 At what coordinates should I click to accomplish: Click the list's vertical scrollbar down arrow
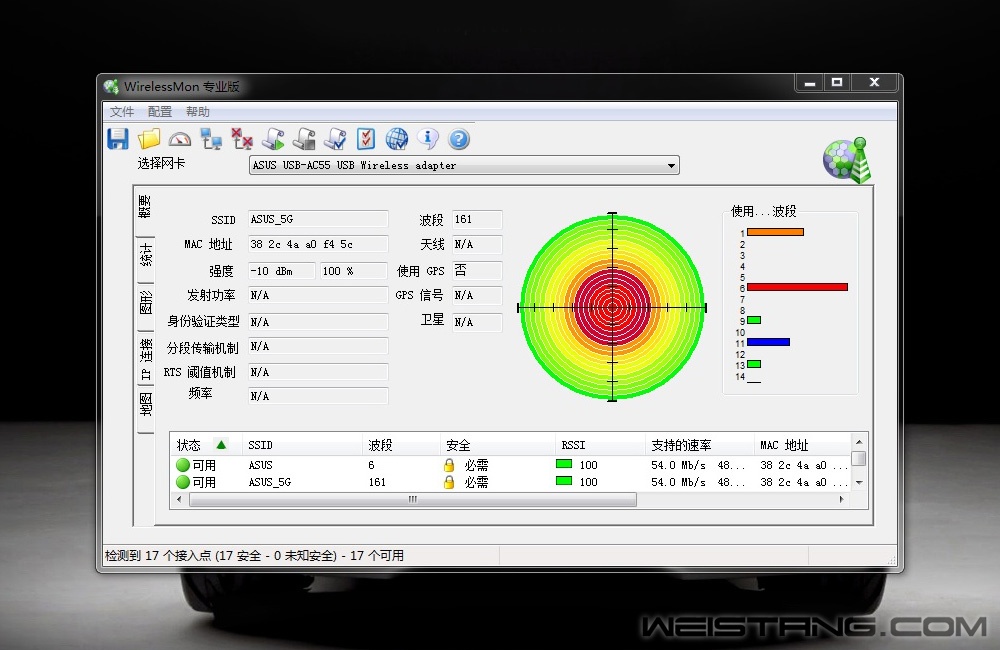[x=859, y=483]
